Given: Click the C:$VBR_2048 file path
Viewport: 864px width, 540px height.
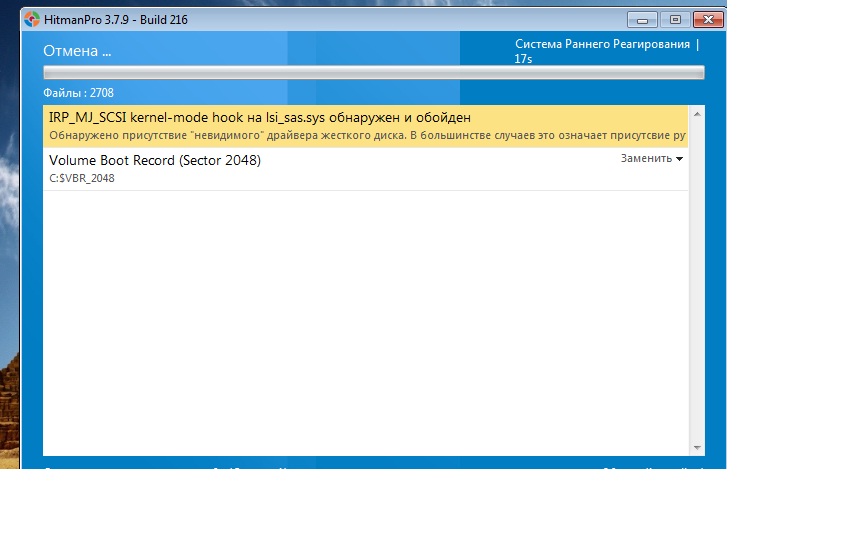Looking at the screenshot, I should point(82,178).
